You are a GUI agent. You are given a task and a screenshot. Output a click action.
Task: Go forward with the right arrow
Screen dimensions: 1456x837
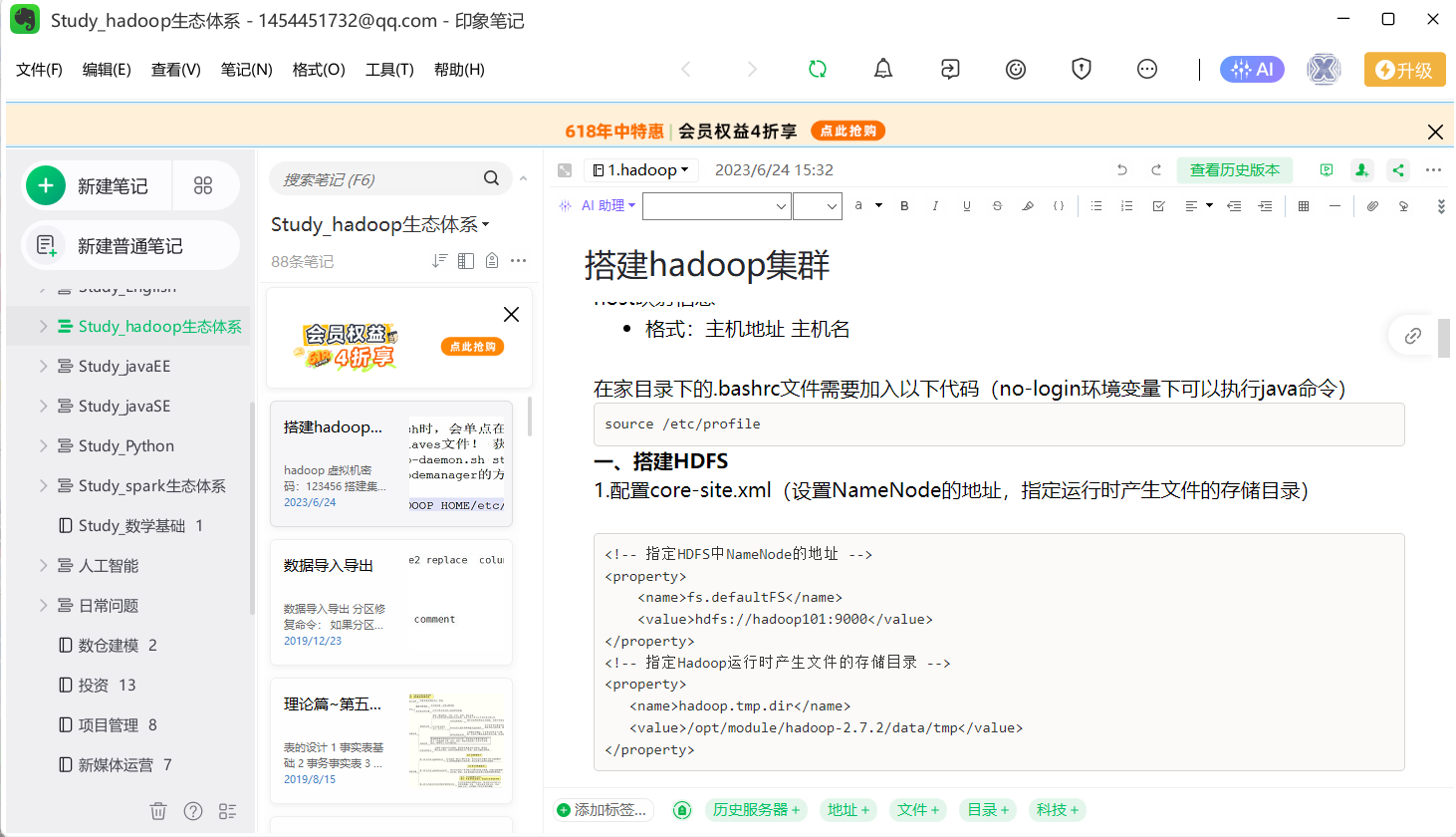752,69
